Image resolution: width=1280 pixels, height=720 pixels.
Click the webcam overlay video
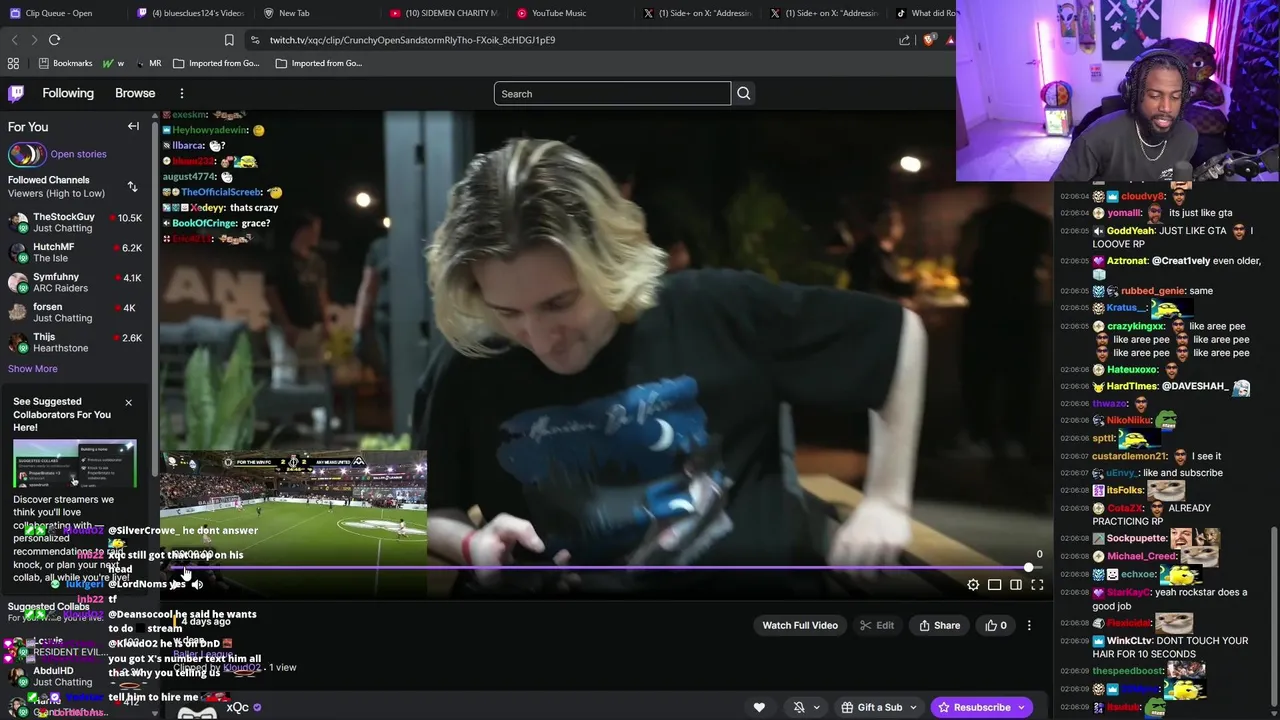1117,90
